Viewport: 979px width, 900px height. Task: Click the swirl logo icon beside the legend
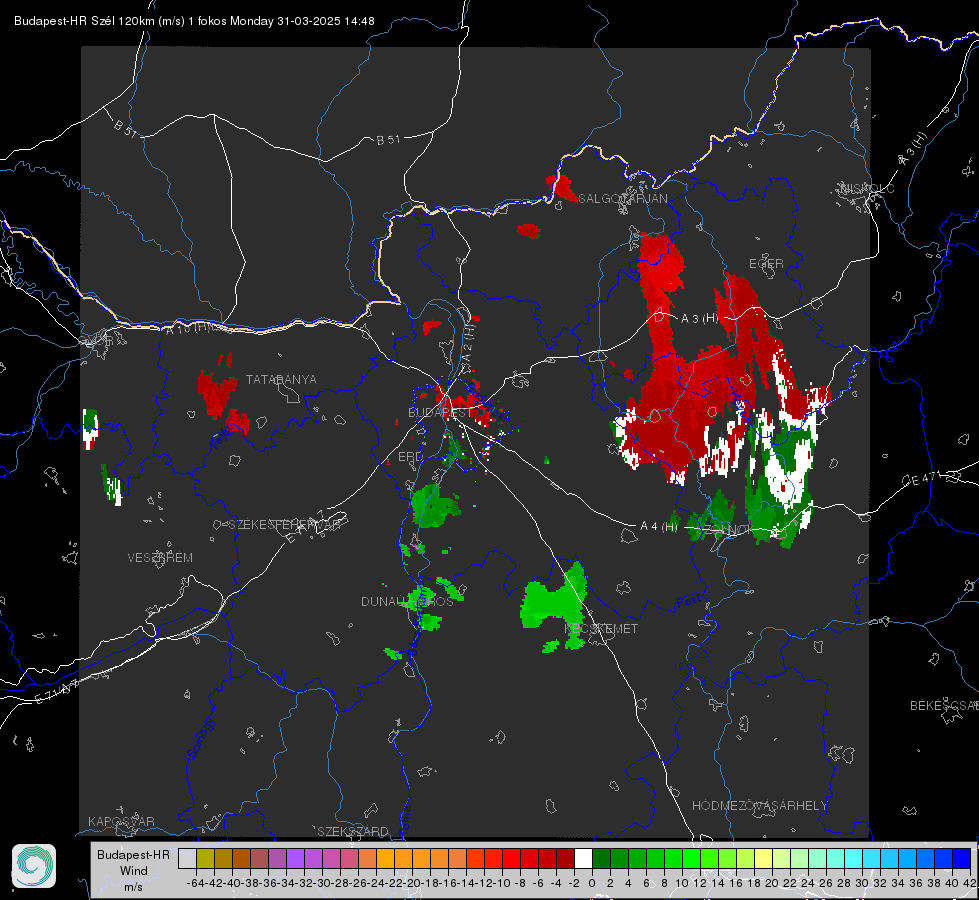tap(34, 866)
